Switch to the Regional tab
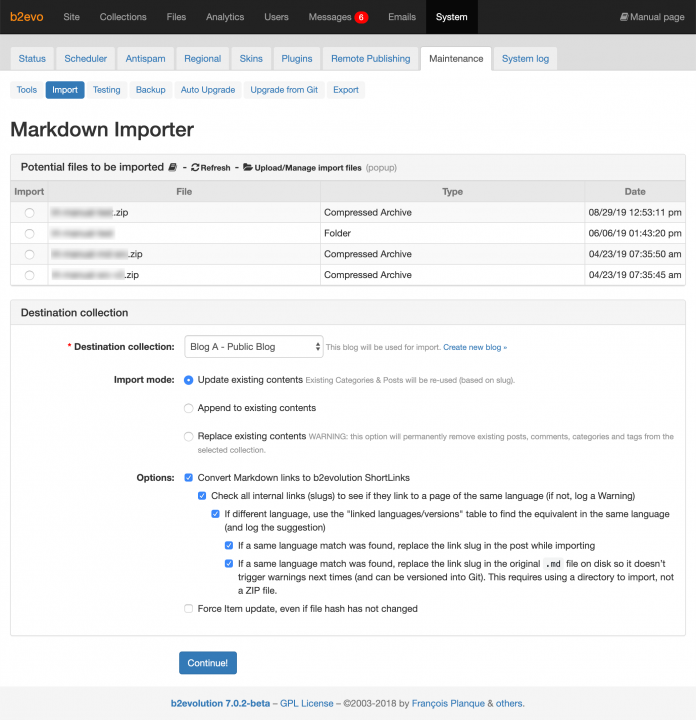This screenshot has height=720, width=696. (x=202, y=59)
